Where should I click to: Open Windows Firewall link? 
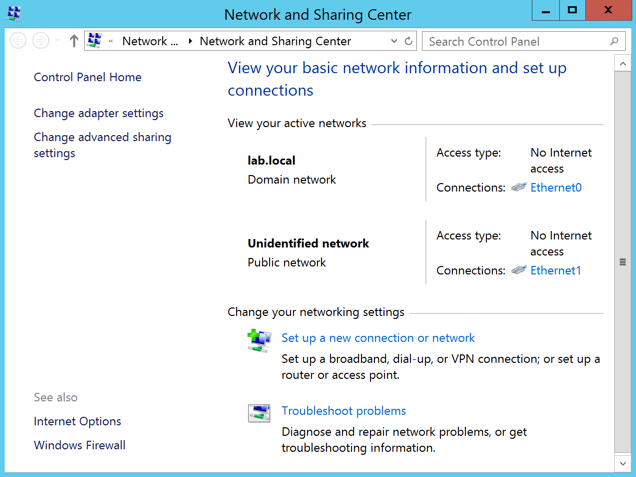click(79, 445)
